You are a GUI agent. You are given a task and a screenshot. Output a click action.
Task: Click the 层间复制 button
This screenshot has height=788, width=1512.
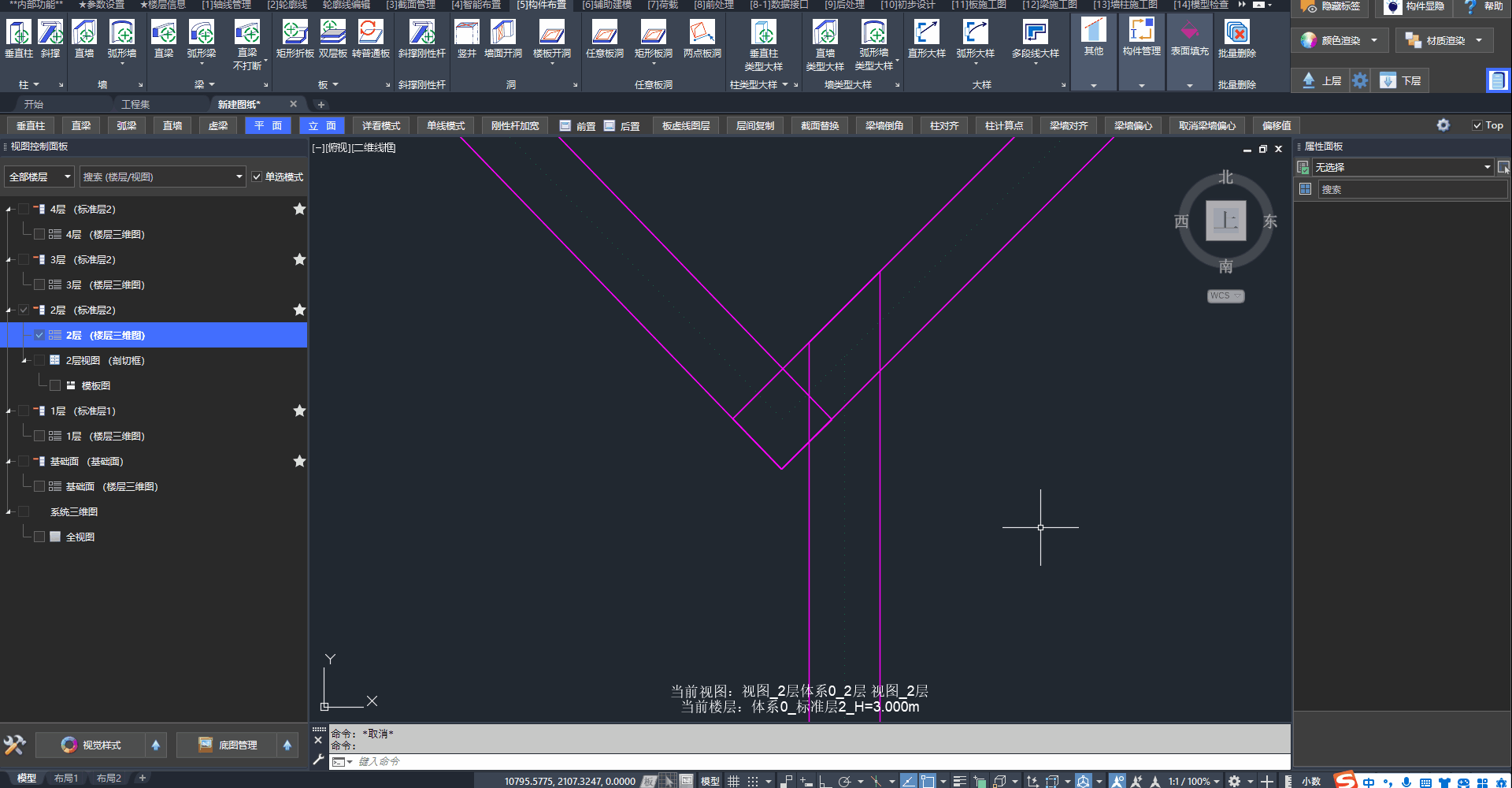pos(754,126)
